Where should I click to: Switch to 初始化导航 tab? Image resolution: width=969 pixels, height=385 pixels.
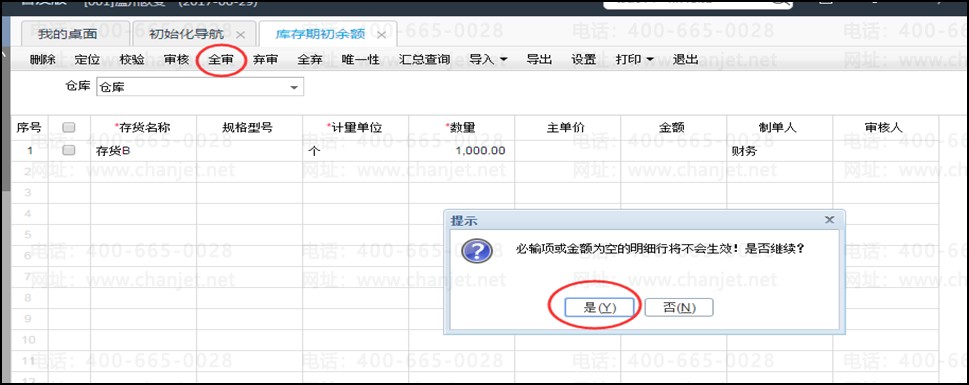pos(187,35)
